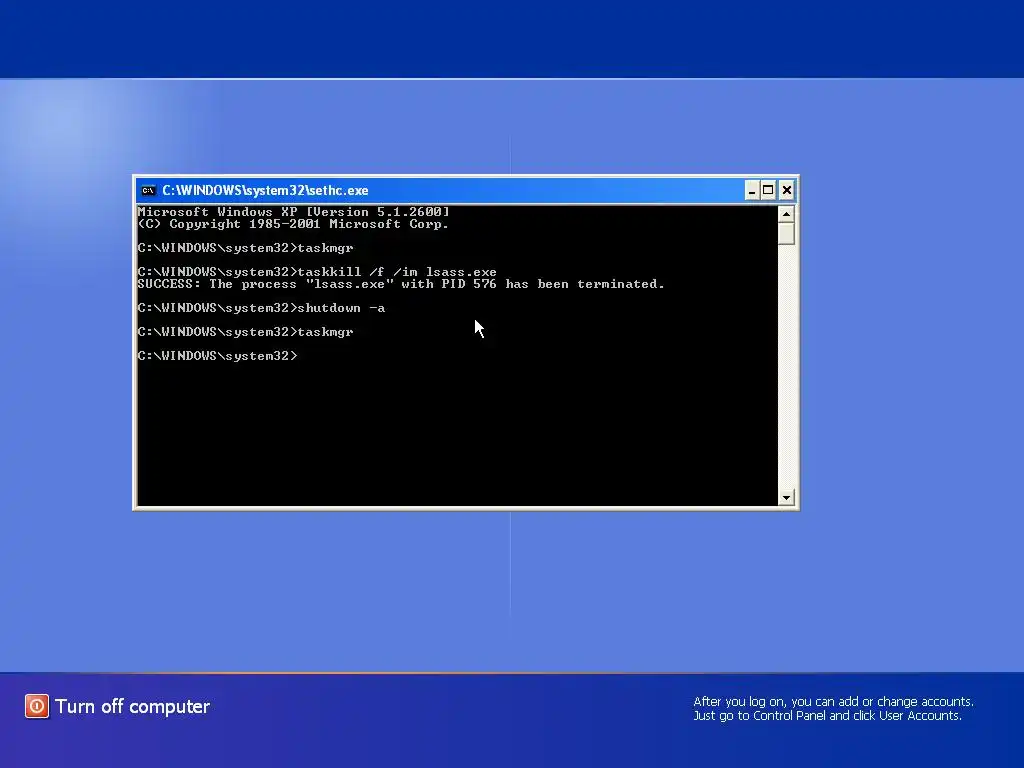Maximize the sethc.exe console window
This screenshot has width=1024, height=768.
(768, 190)
